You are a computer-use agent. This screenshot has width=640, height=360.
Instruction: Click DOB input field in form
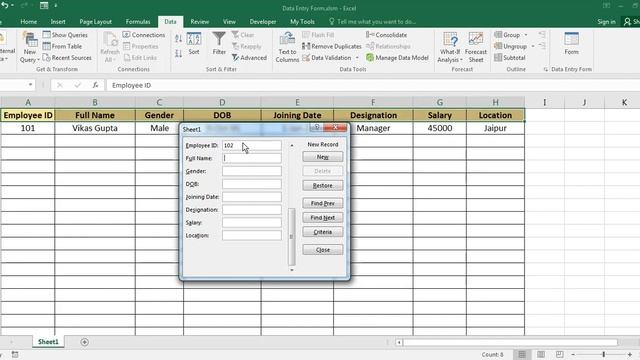[x=251, y=184]
